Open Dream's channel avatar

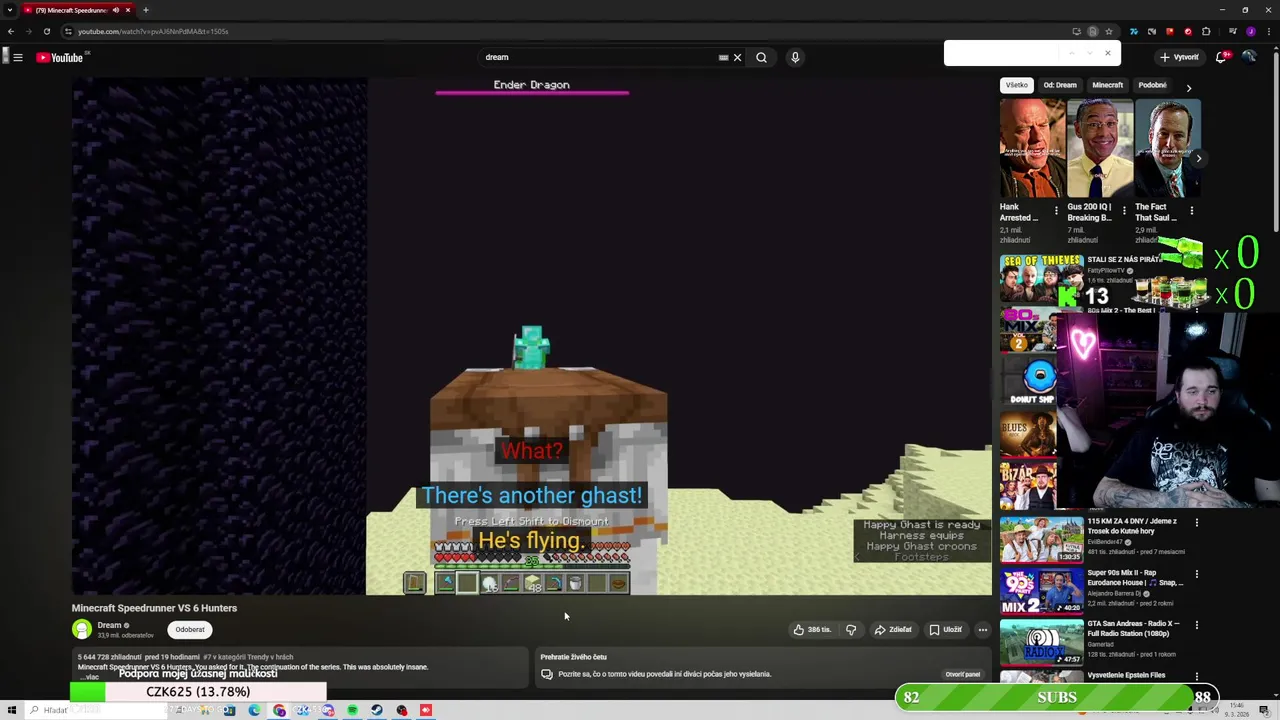coord(82,629)
